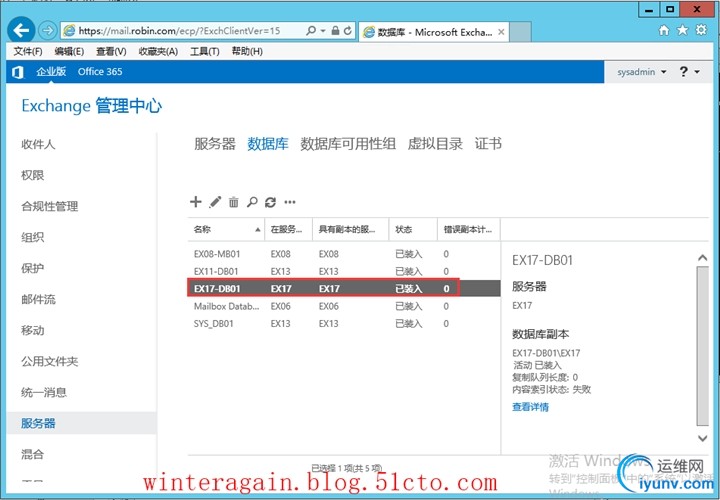Screen dimensions: 720x500
Task: Select the 数据库 tab
Action: [x=268, y=144]
